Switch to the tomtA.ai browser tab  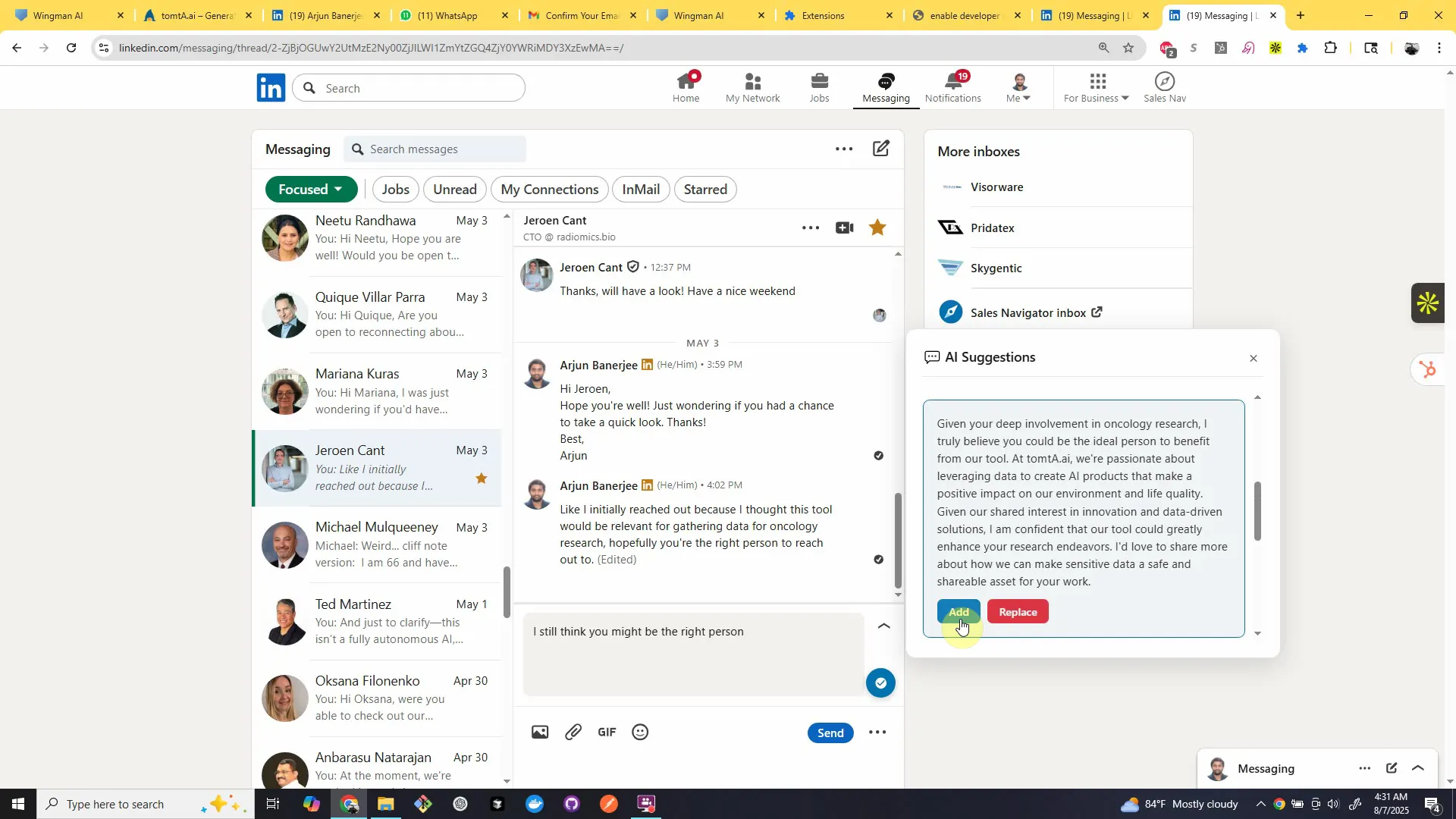(197, 15)
